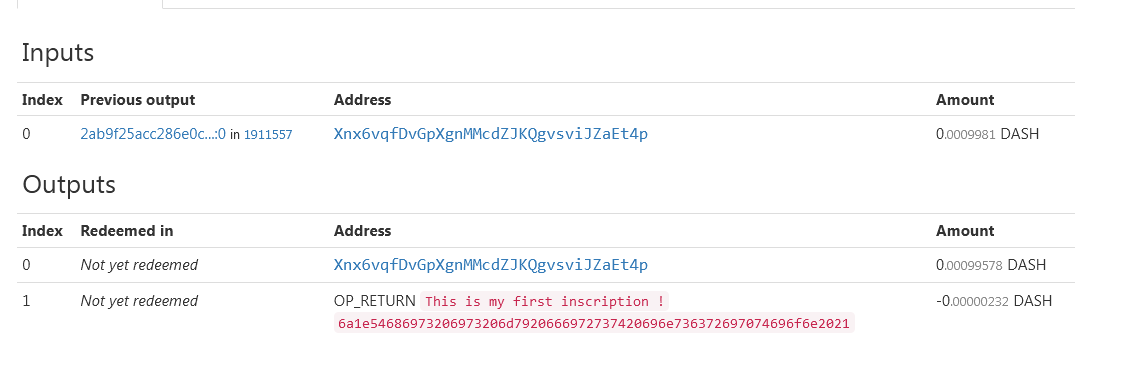Click the 'This is my first inscription !' text

tap(545, 302)
